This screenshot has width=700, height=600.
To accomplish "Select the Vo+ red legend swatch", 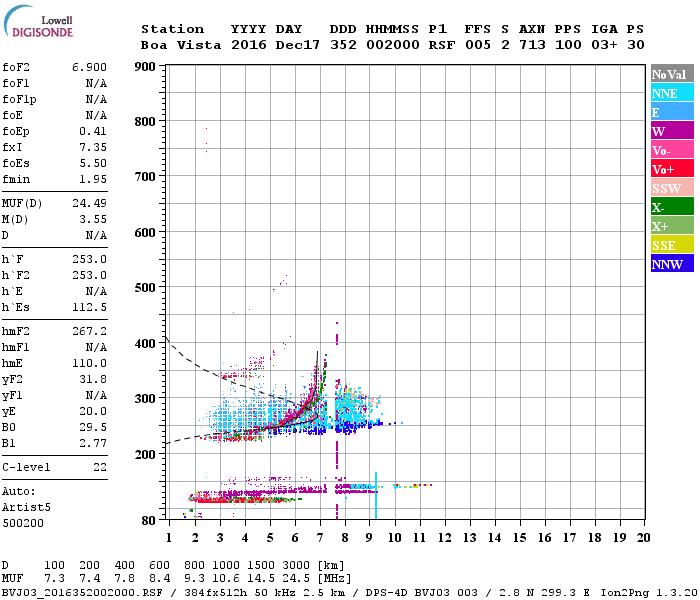I will (672, 169).
